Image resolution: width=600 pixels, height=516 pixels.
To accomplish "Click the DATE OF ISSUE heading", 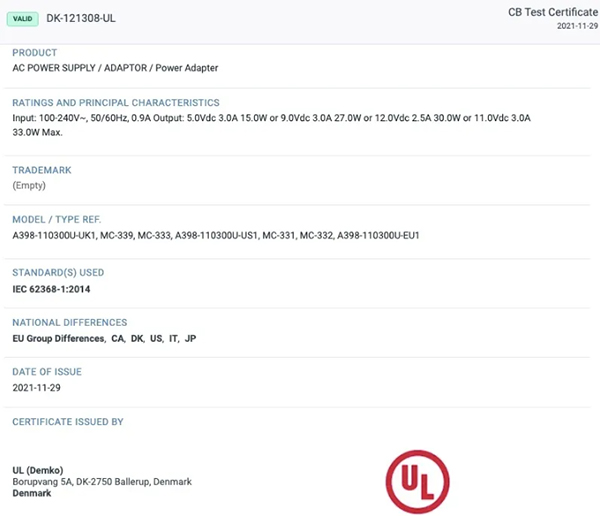I will pos(47,372).
